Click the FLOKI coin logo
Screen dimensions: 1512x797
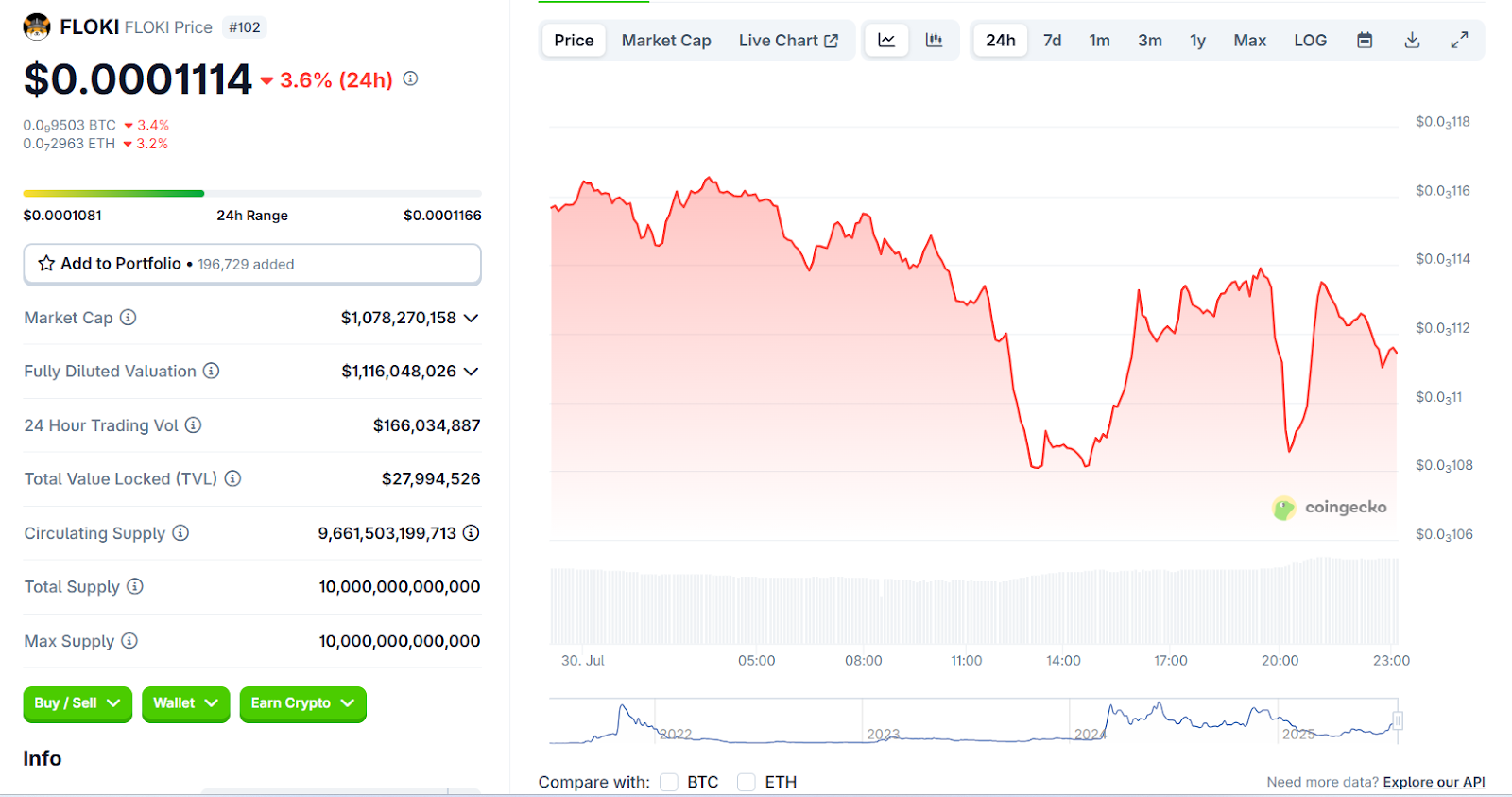point(37,26)
